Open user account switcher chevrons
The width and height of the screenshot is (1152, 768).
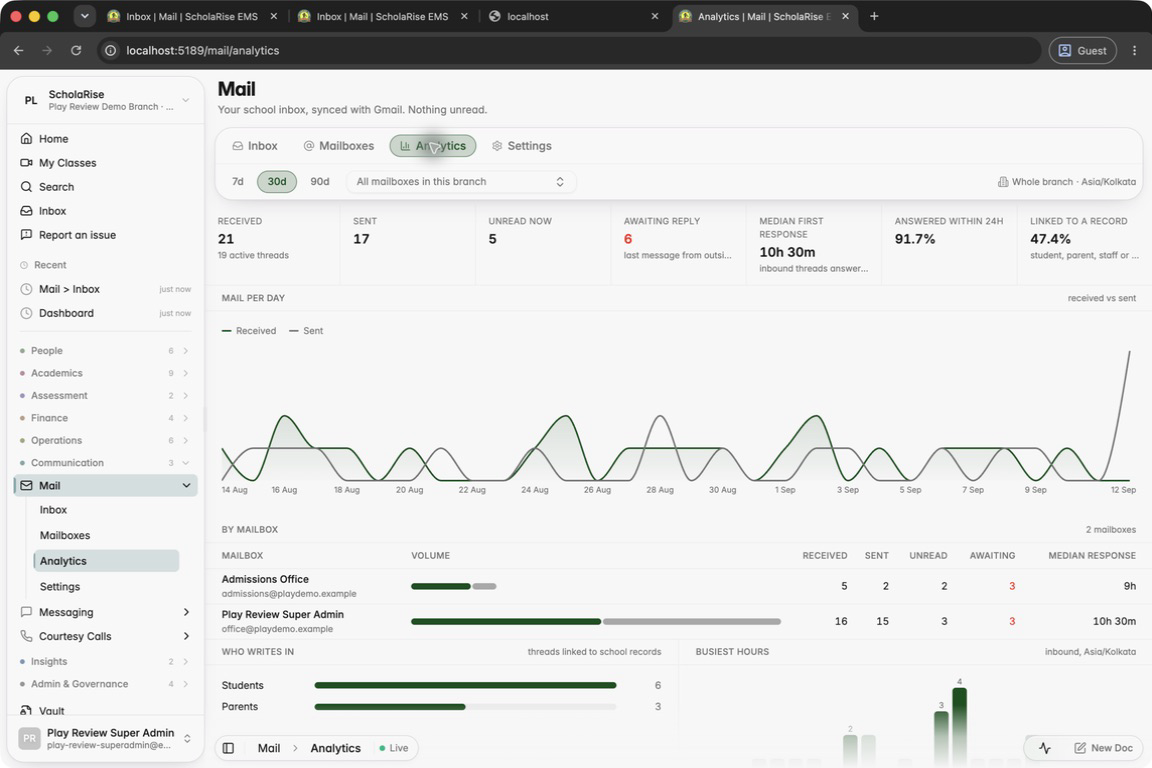187,738
